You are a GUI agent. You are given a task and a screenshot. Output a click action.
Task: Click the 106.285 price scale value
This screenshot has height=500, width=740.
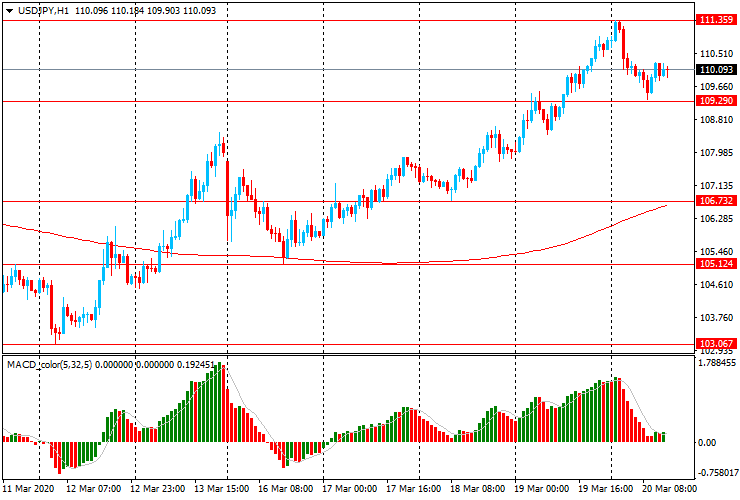(716, 219)
